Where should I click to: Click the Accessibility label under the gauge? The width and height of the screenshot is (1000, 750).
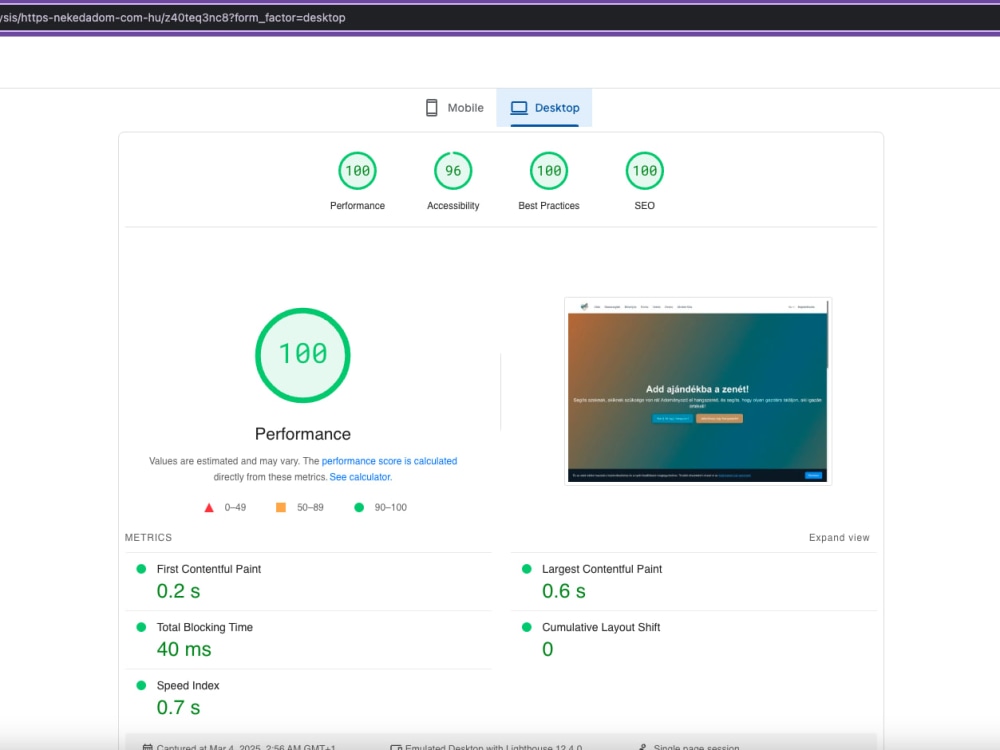pyautogui.click(x=453, y=205)
